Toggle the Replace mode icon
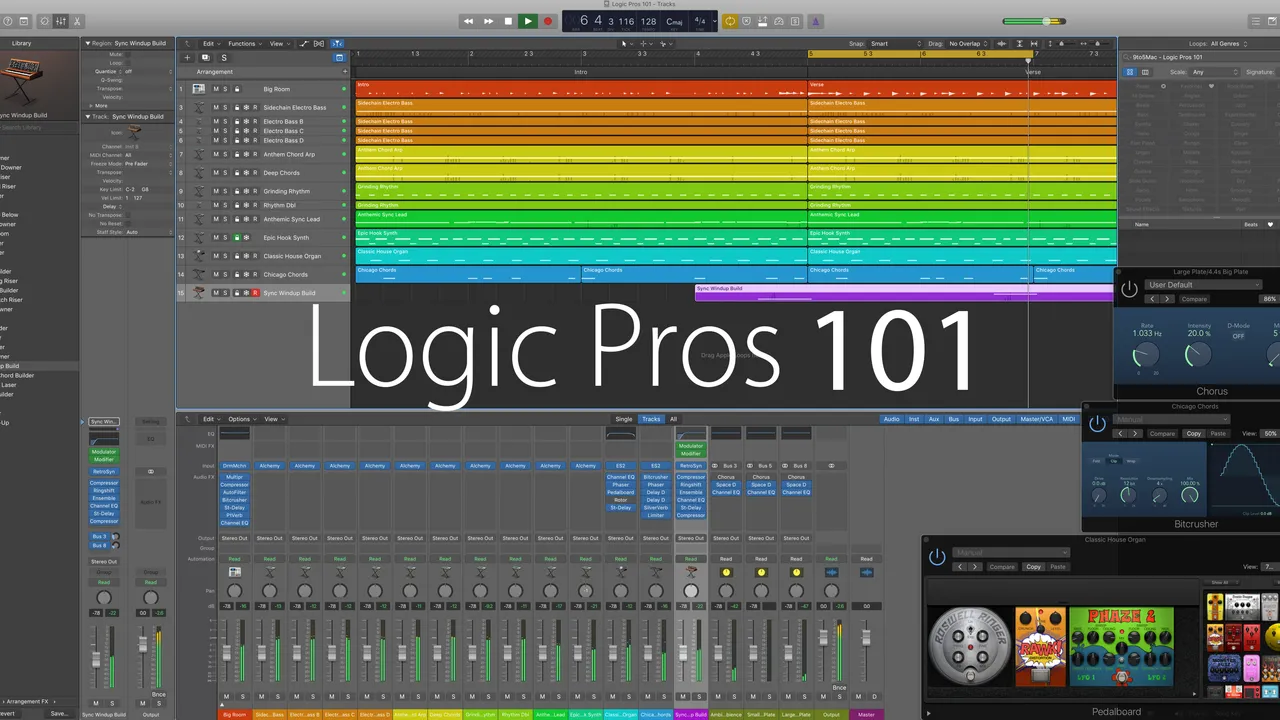Viewport: 1280px width, 720px height. point(746,21)
